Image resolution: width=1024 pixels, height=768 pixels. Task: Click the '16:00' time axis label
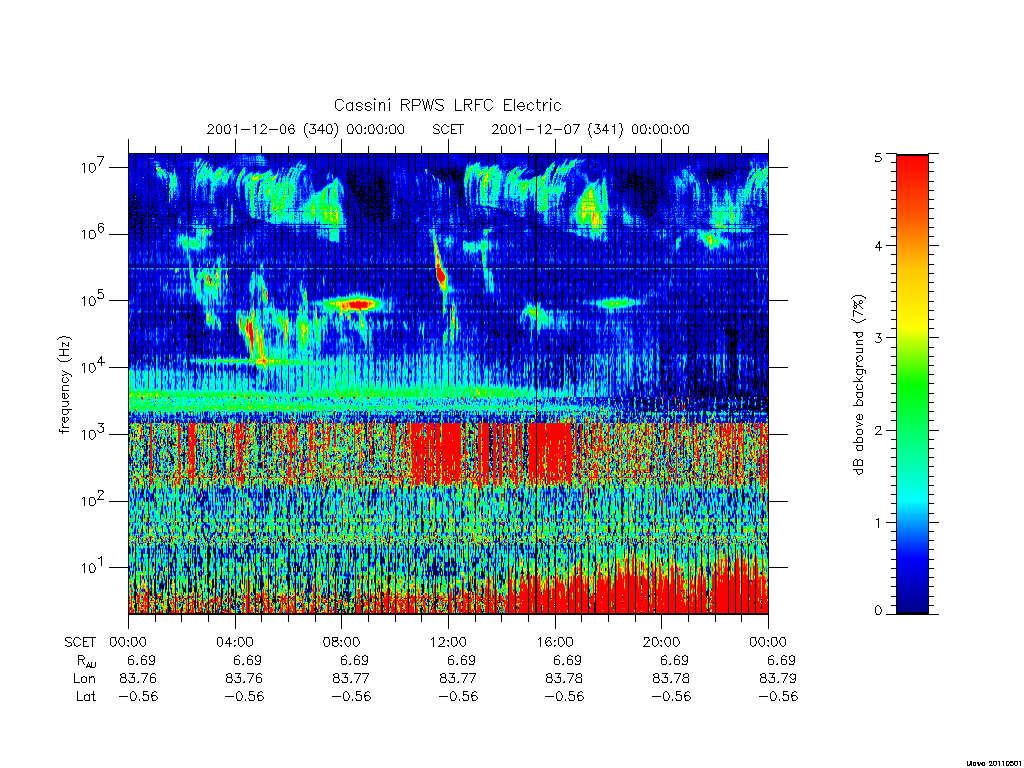[x=555, y=642]
